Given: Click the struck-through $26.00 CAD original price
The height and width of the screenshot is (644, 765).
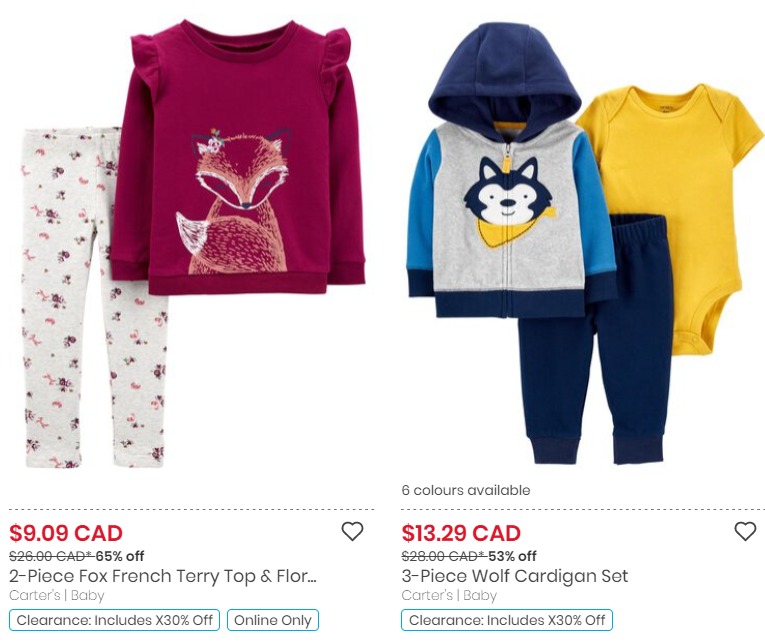Looking at the screenshot, I should [x=51, y=556].
